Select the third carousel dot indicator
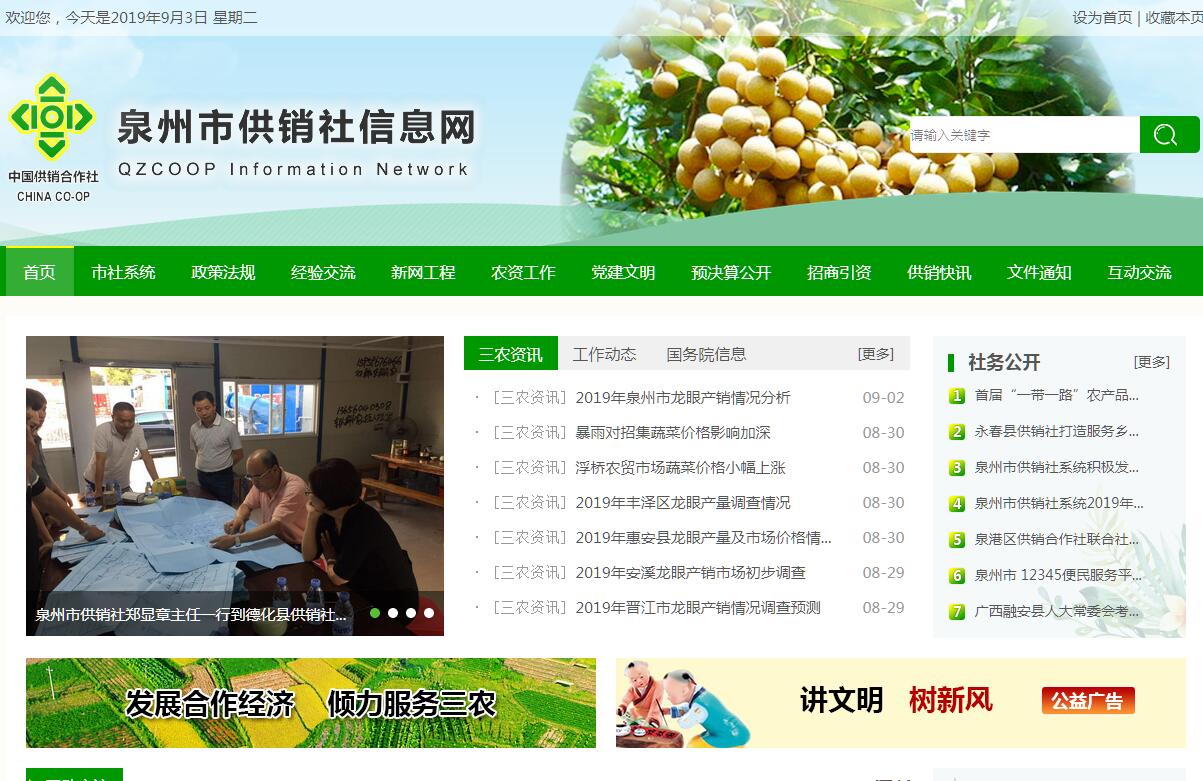 pyautogui.click(x=411, y=613)
